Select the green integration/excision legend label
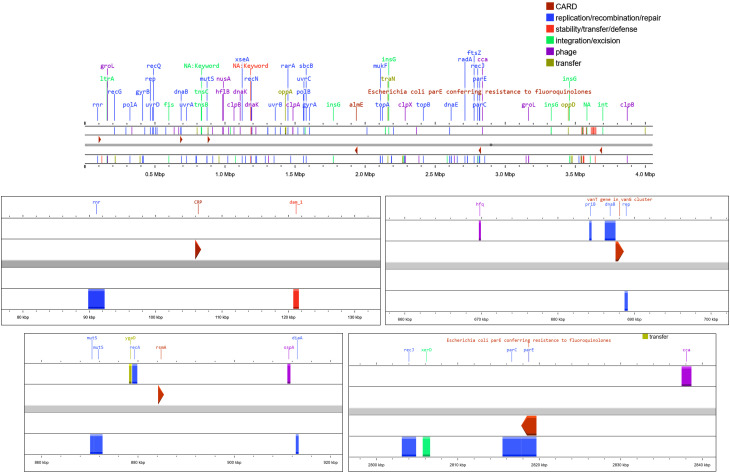The width and height of the screenshot is (730, 473). 588,41
